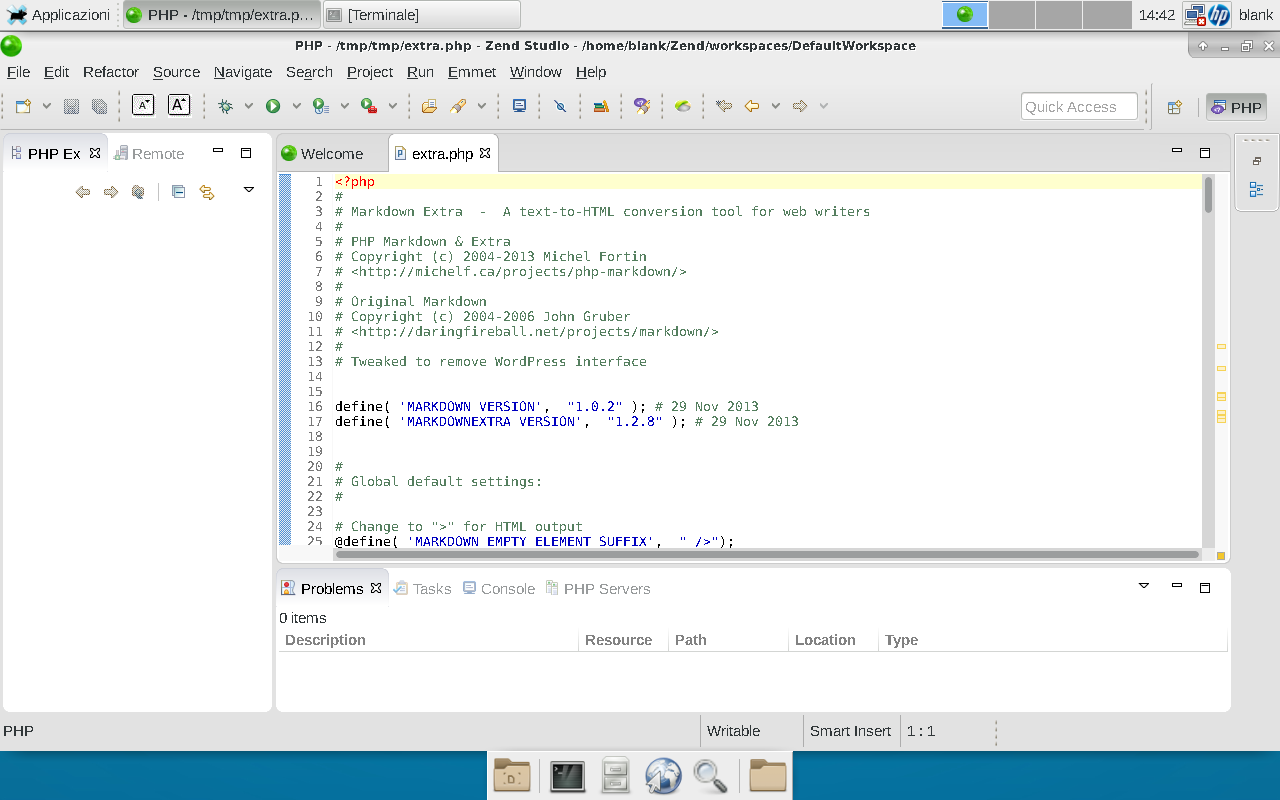
Task: Switch to Terminale window in taskbar
Action: (x=421, y=14)
